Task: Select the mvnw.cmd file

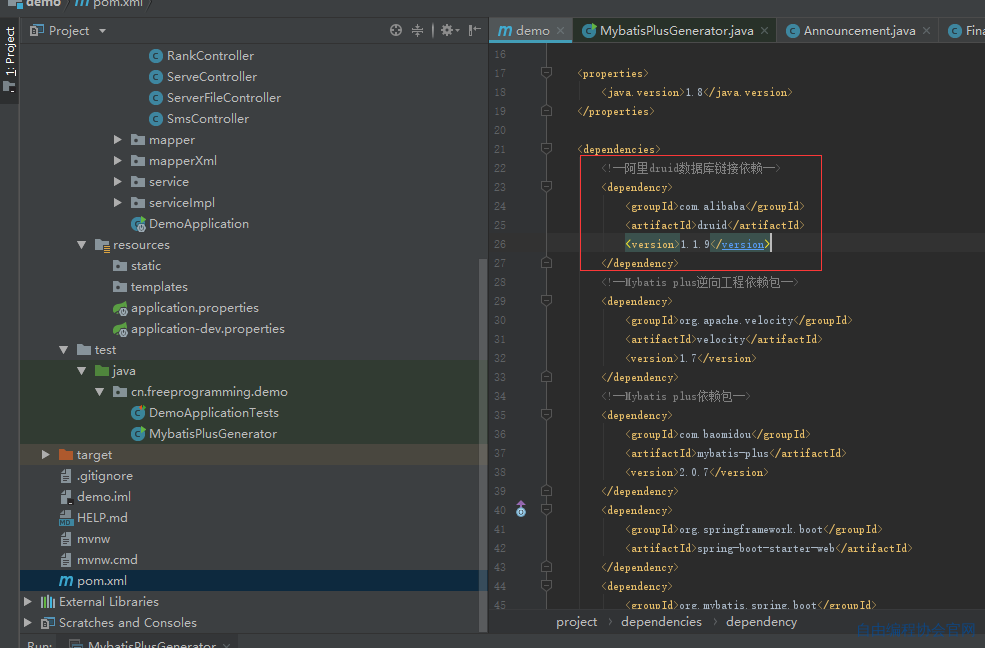Action: [107, 560]
